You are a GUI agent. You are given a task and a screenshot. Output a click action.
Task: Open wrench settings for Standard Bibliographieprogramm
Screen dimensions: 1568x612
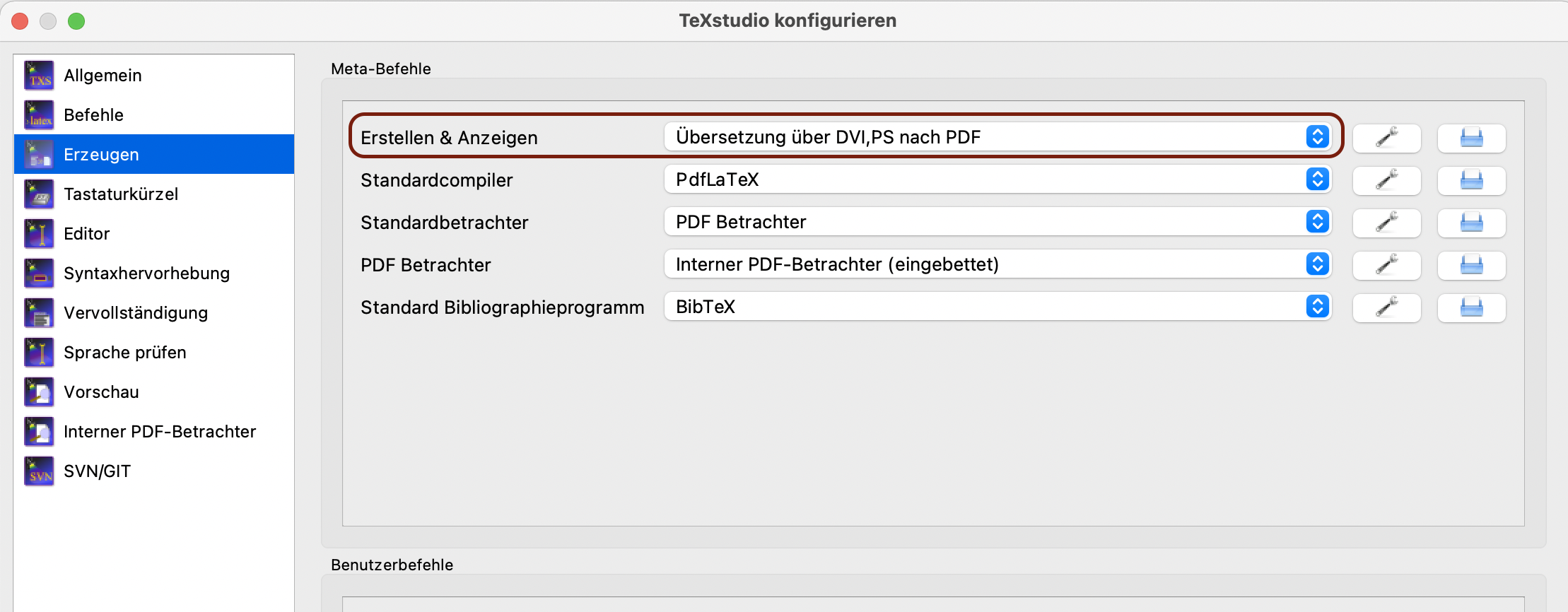point(1386,307)
